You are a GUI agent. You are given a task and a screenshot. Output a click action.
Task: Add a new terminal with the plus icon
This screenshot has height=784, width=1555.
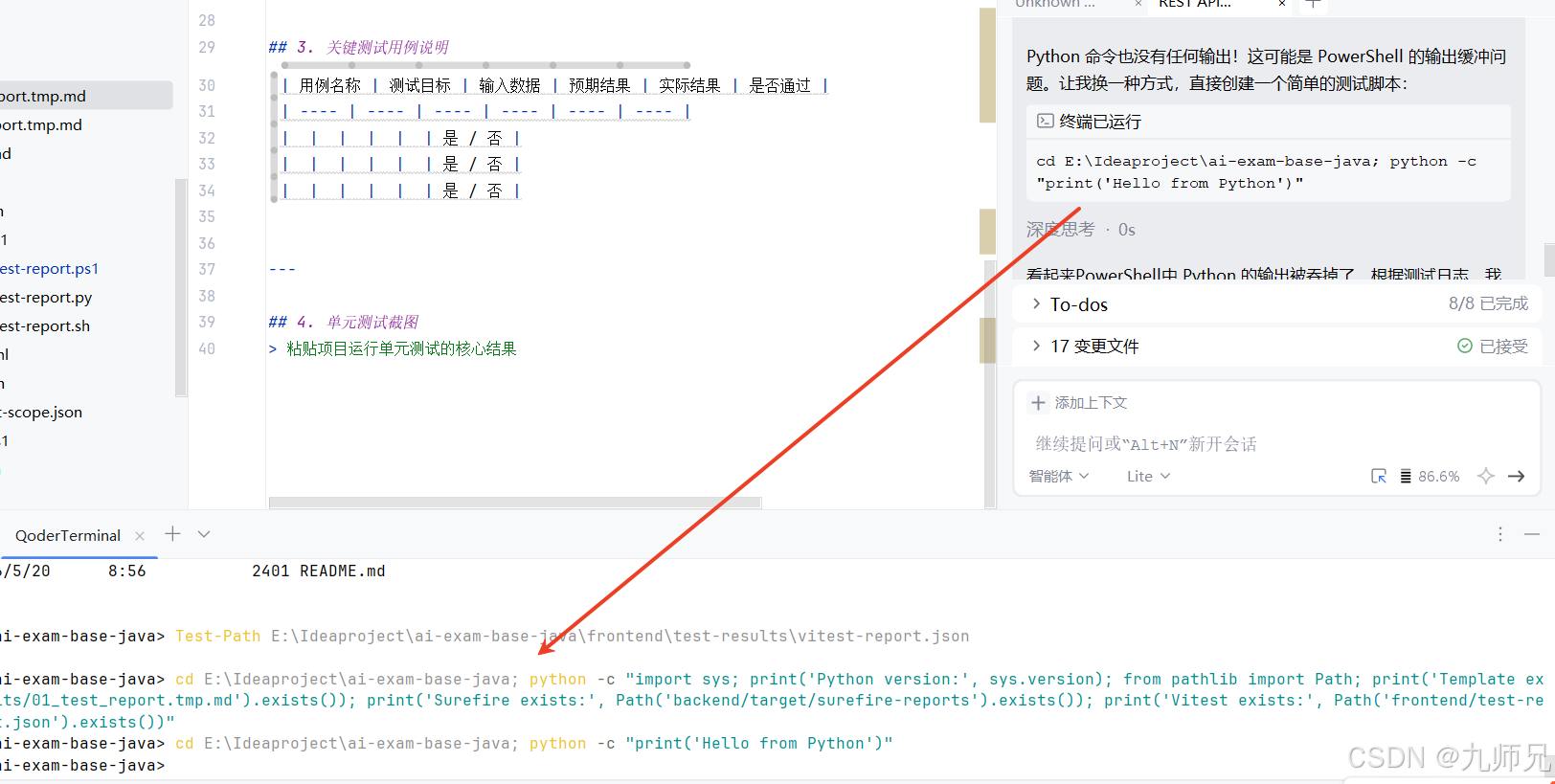pos(172,534)
